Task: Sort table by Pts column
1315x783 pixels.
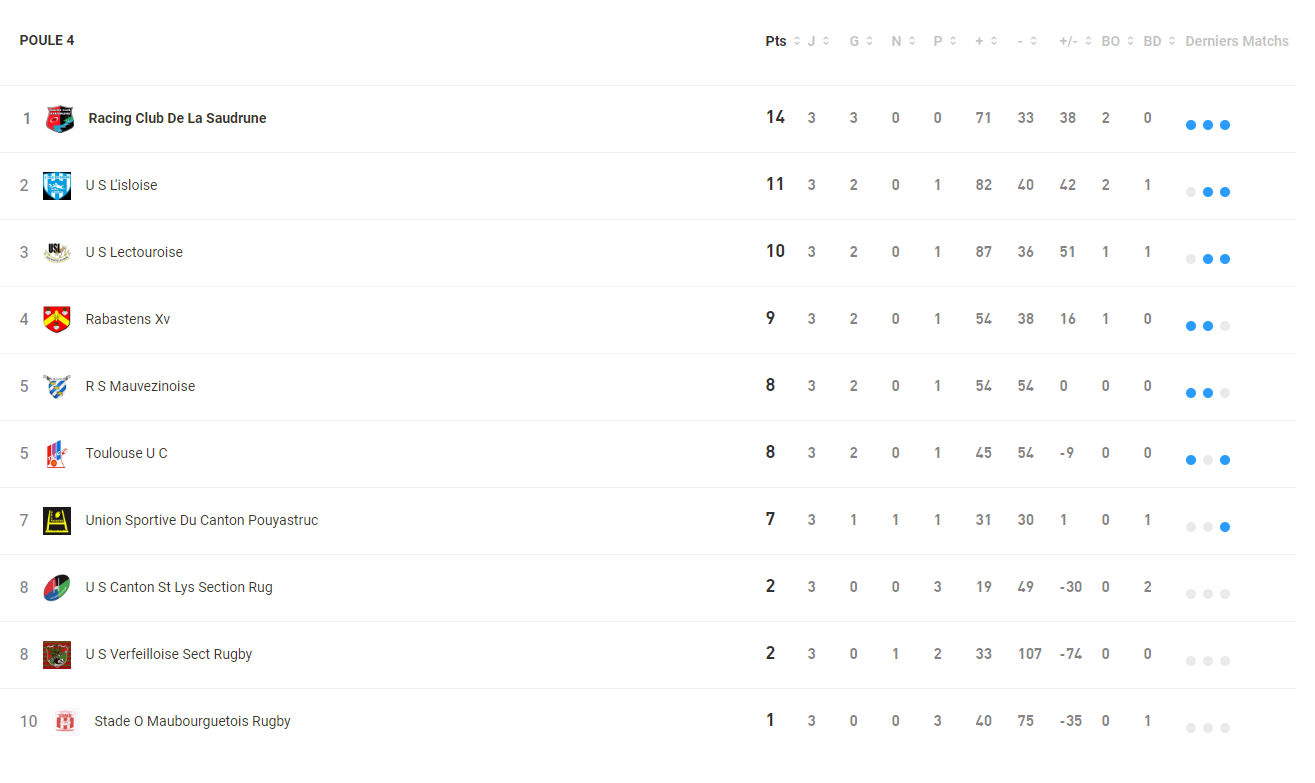Action: (x=782, y=41)
